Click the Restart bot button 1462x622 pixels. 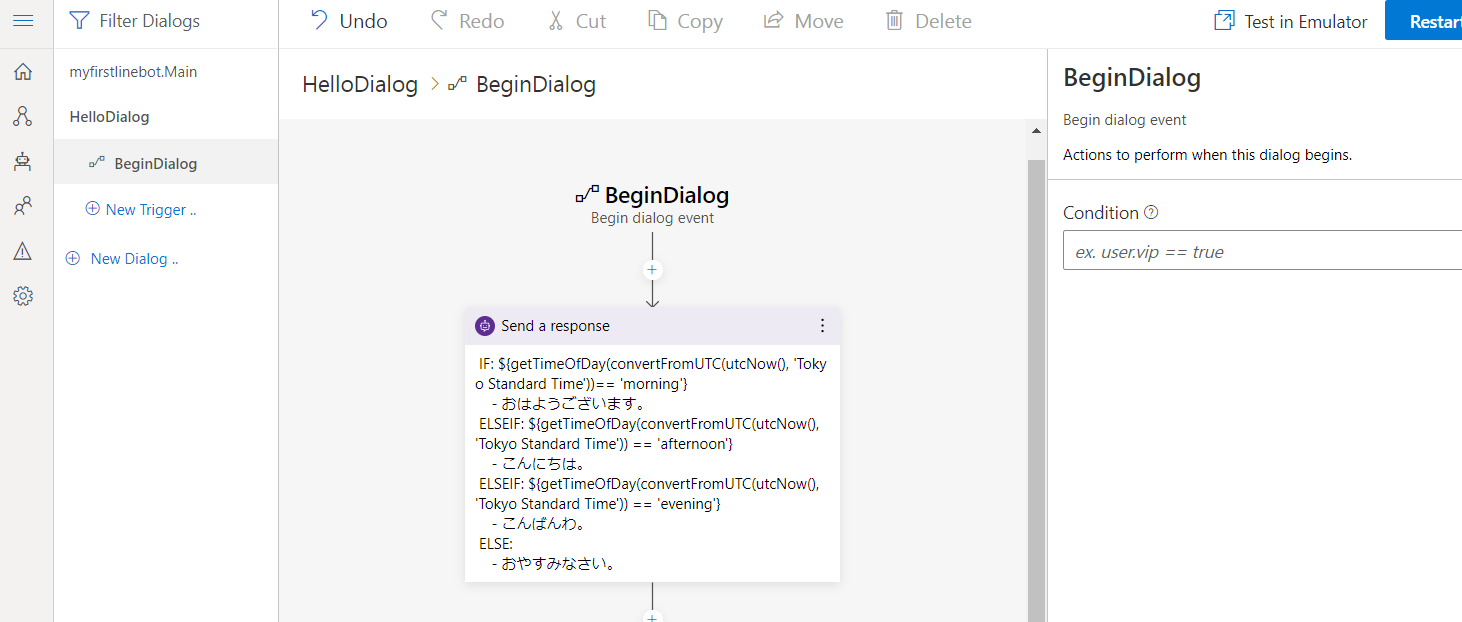tap(1423, 20)
